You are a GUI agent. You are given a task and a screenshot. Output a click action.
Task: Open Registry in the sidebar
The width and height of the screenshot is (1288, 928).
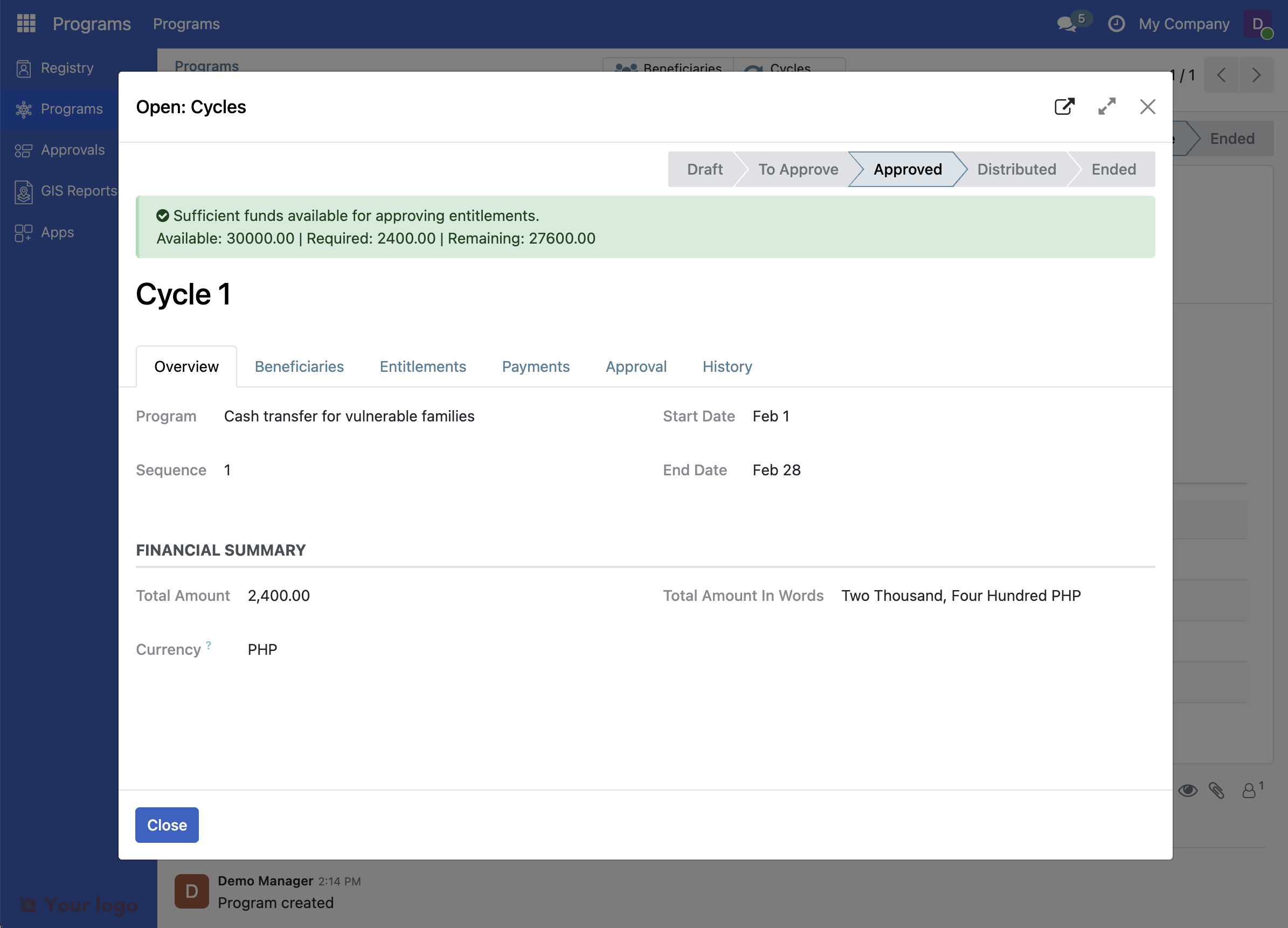point(66,68)
